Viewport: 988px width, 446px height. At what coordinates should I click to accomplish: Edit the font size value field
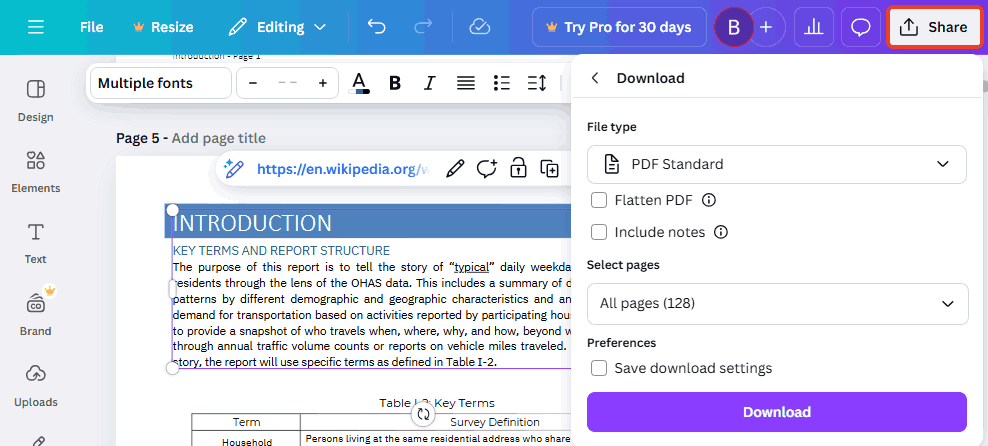(288, 83)
